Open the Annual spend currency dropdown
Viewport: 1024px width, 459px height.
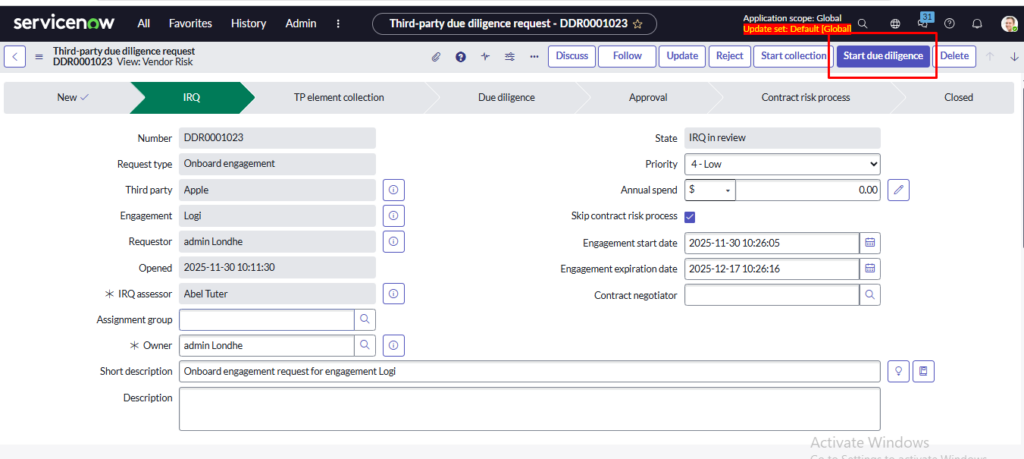[x=710, y=190]
